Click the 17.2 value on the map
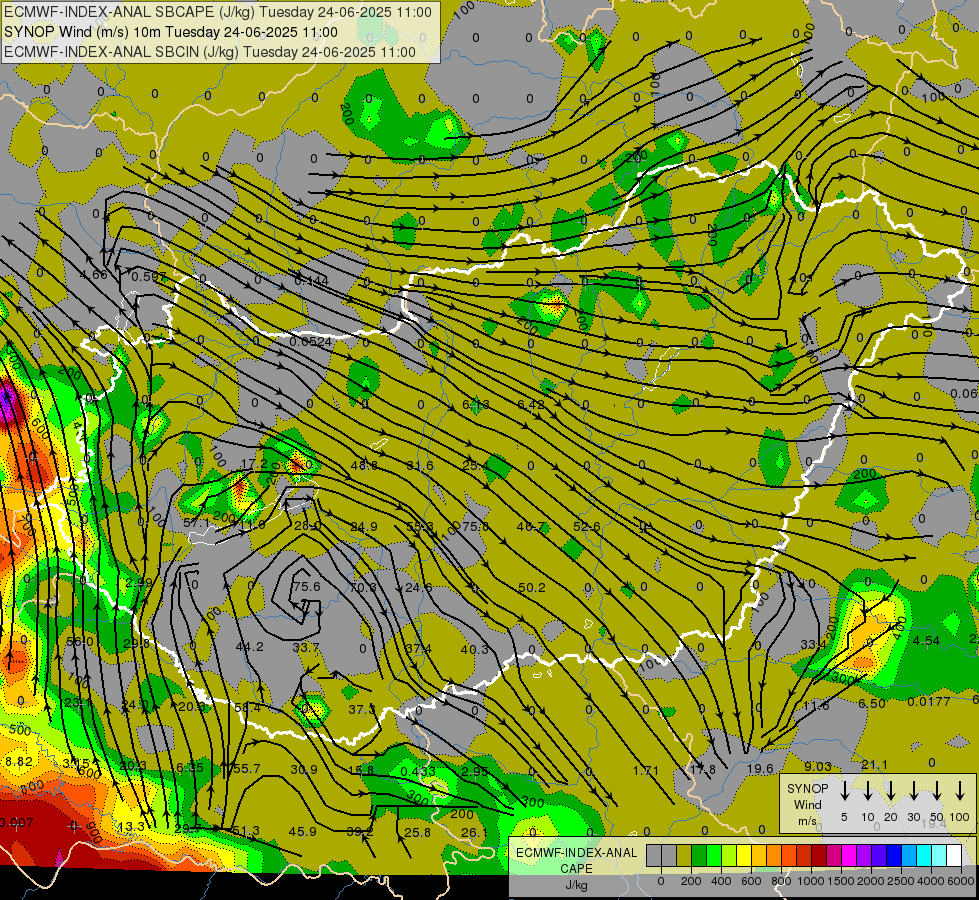 (254, 464)
